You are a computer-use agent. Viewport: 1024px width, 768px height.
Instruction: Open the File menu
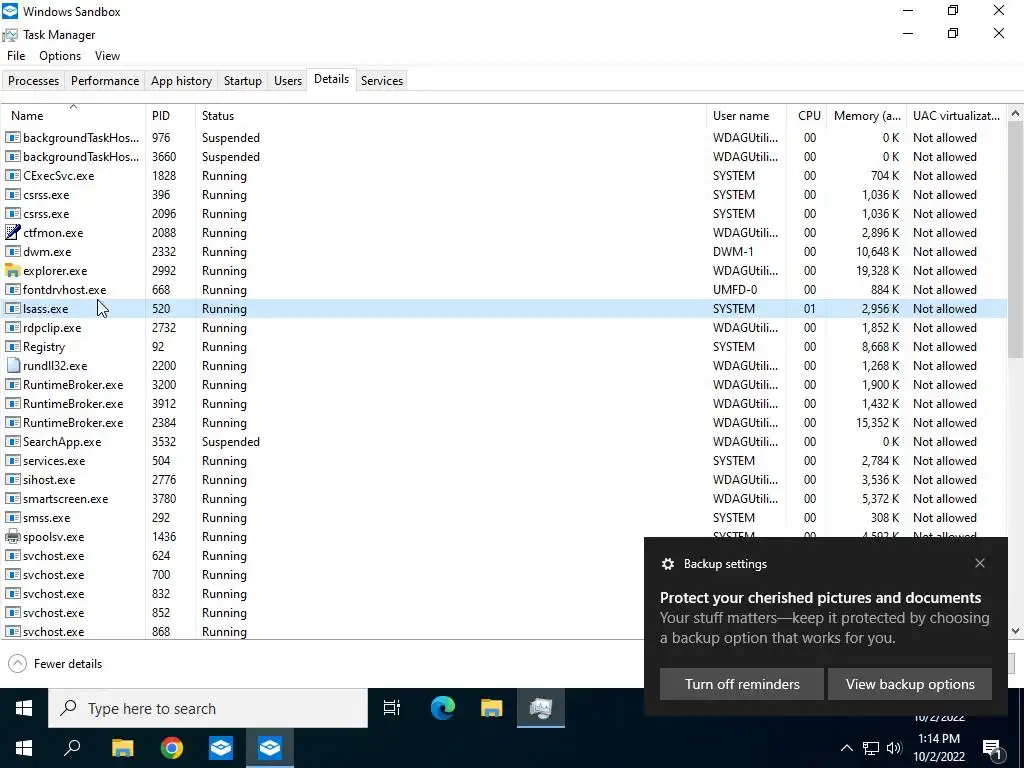coord(16,56)
